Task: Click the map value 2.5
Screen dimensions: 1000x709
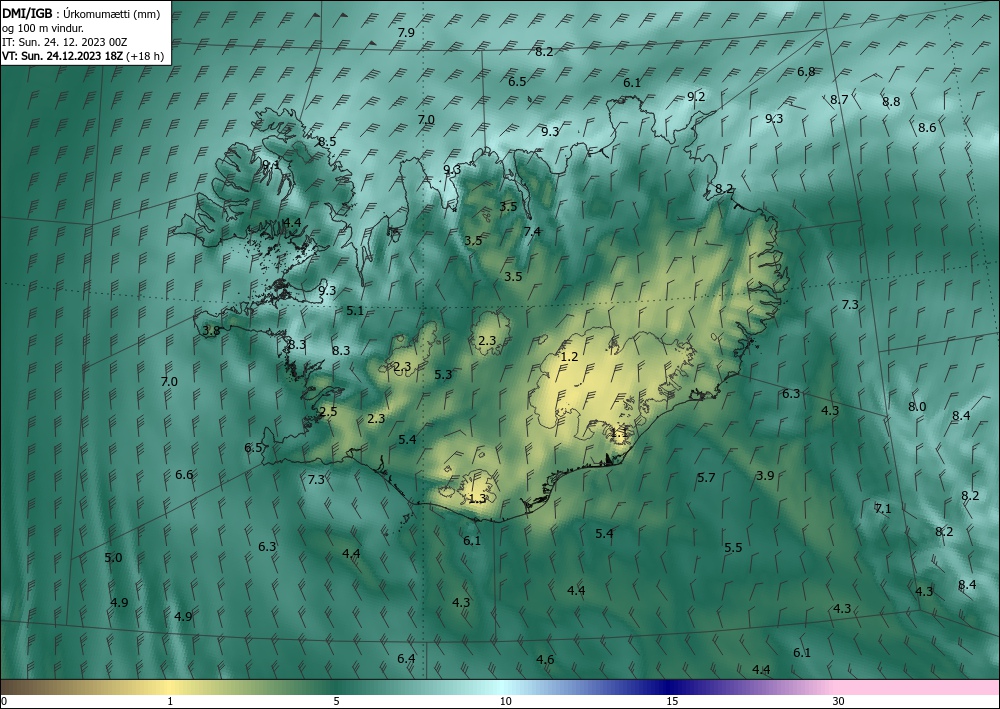Action: (x=328, y=412)
